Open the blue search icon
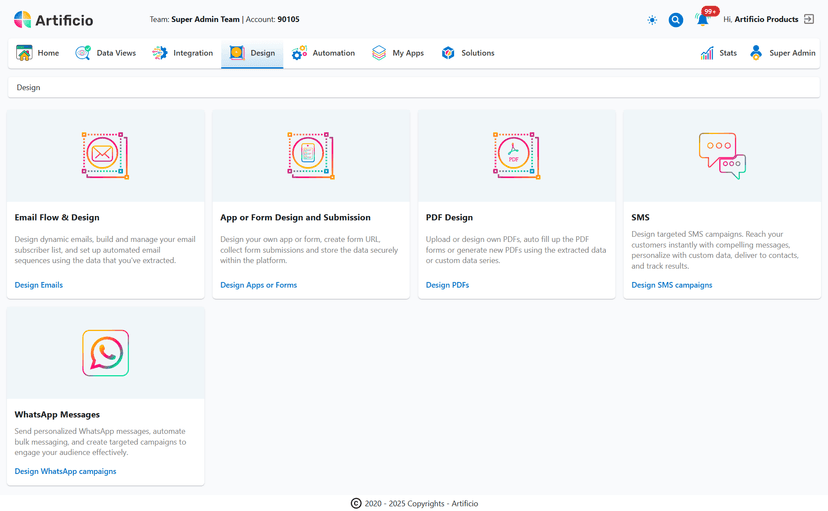Image resolution: width=828 pixels, height=511 pixels. (675, 20)
